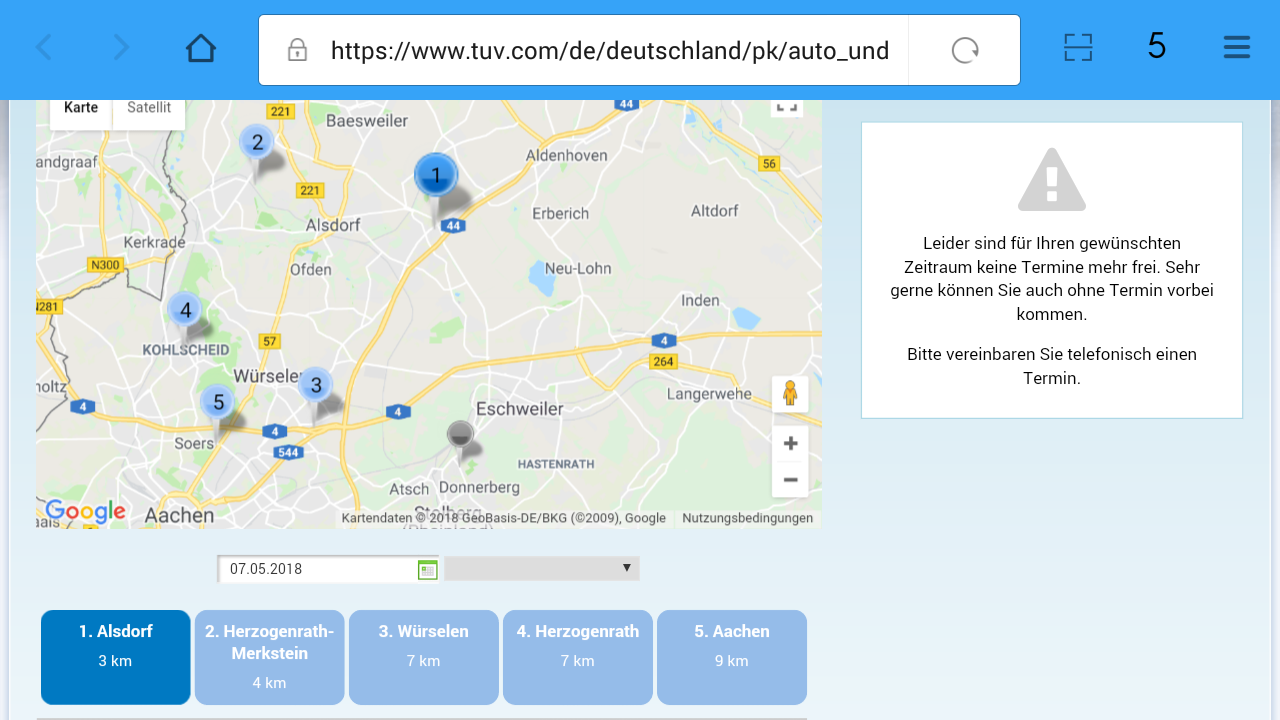This screenshot has width=1280, height=720.
Task: Zoom in the map with plus button
Action: [790, 443]
